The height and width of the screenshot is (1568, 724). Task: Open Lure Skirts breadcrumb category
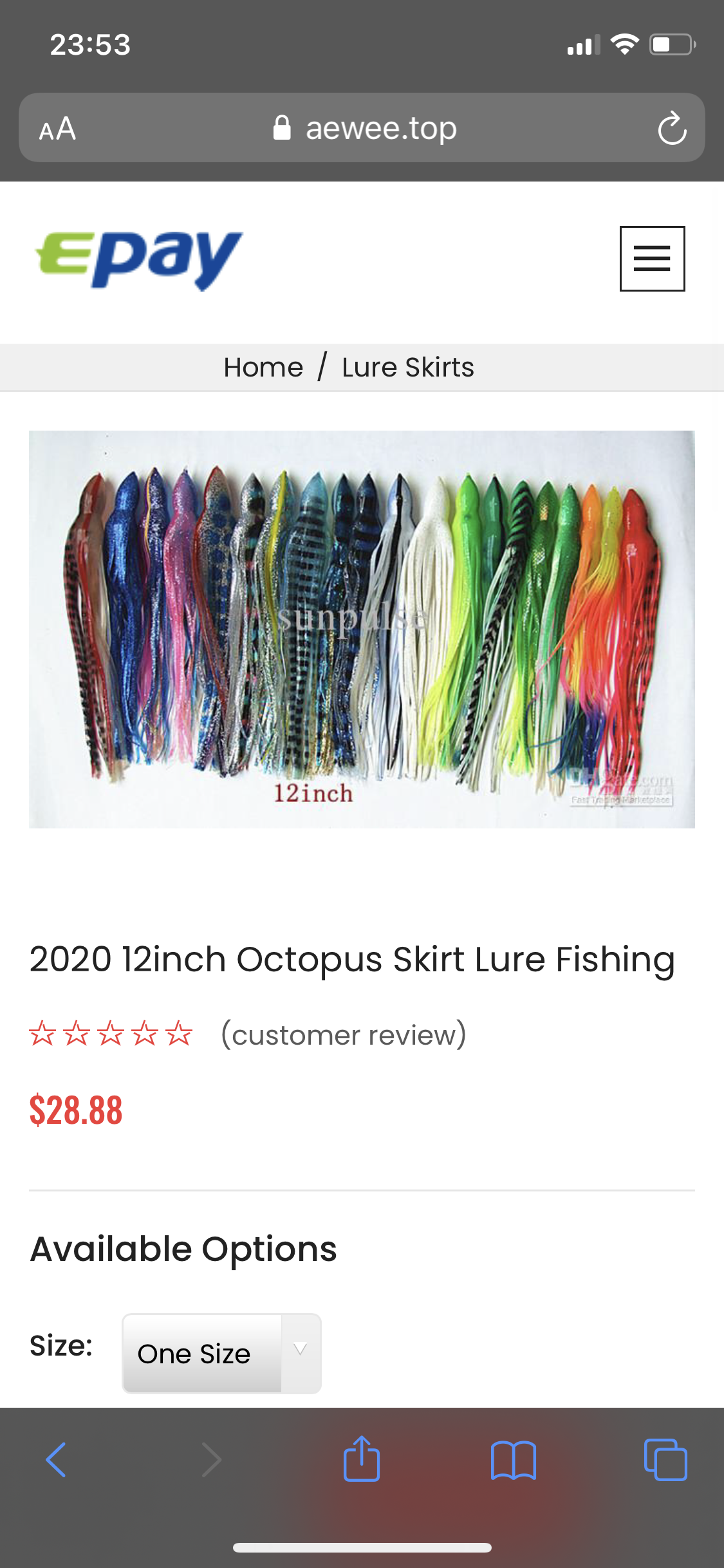point(408,368)
